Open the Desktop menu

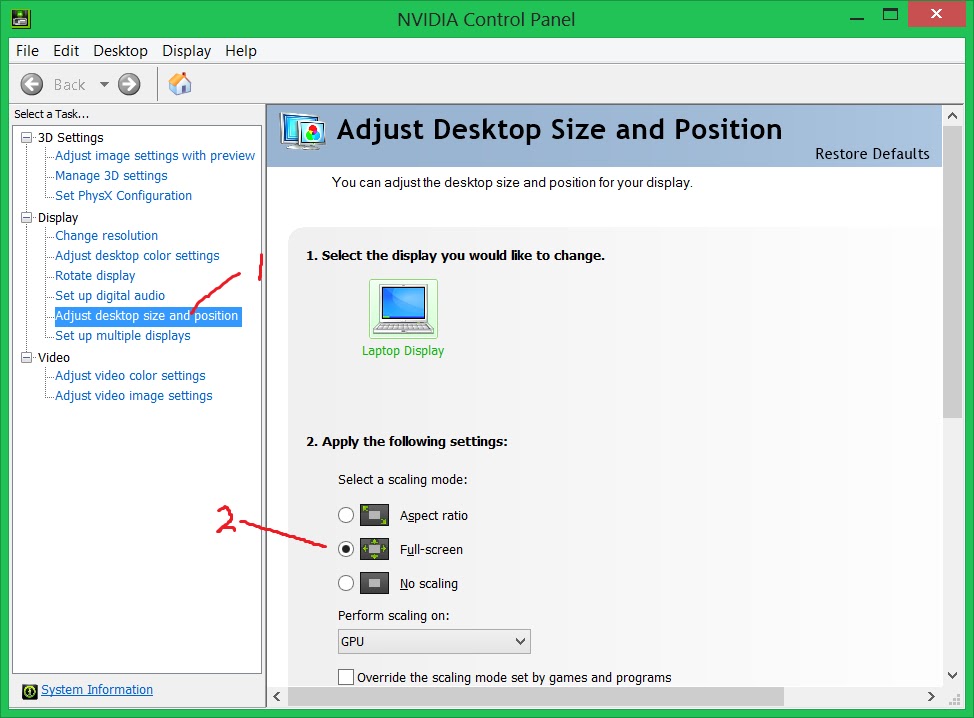coord(121,51)
